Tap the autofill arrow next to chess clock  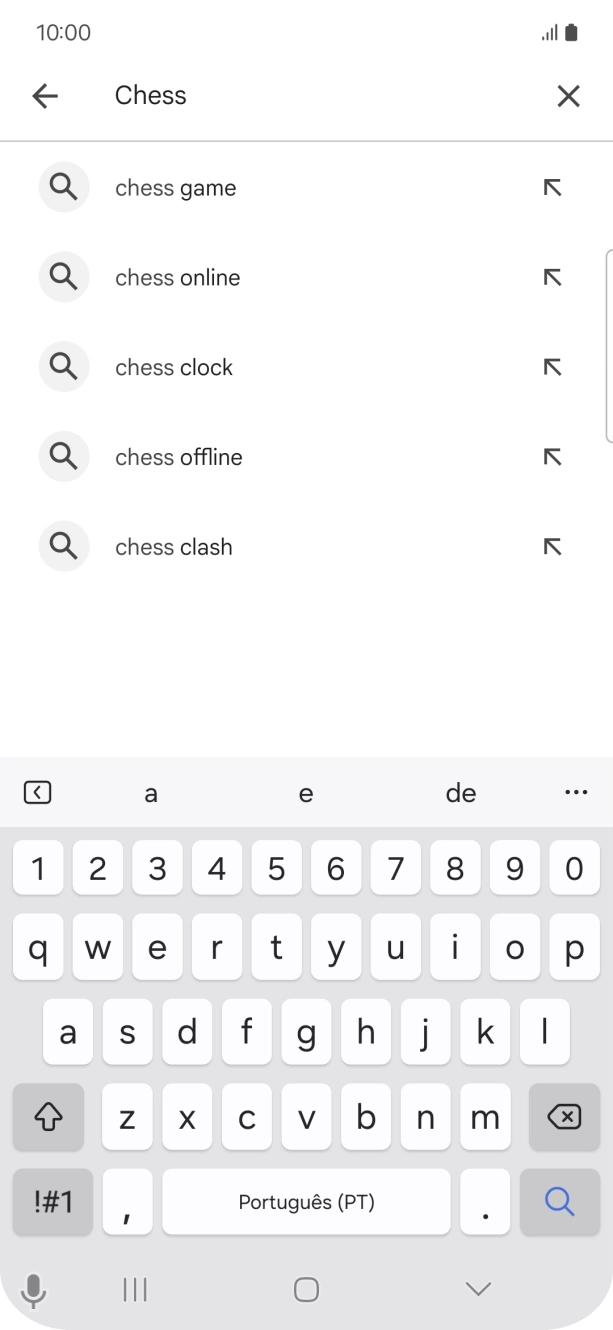[552, 367]
